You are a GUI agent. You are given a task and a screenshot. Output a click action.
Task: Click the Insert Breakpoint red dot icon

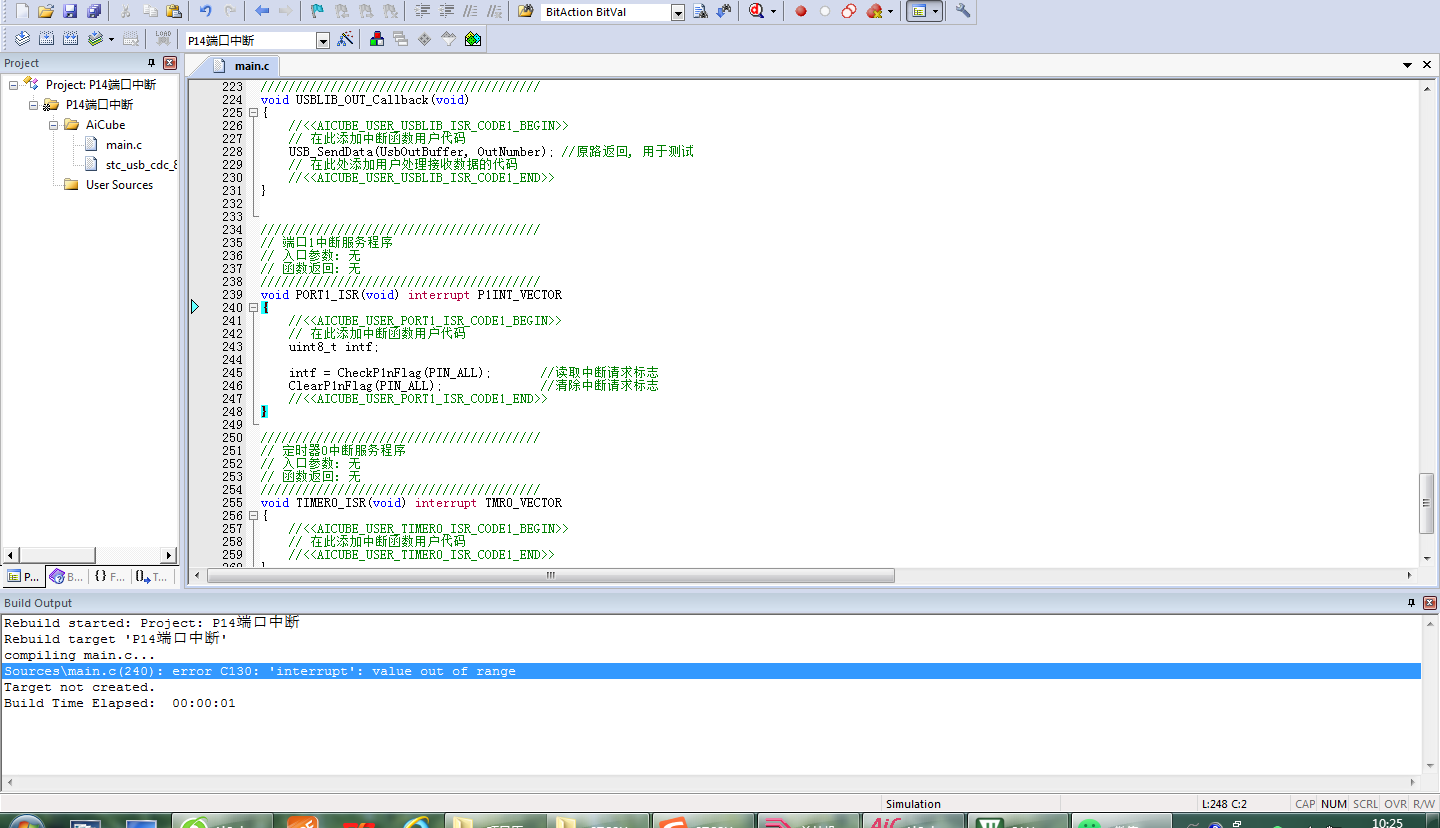pos(800,12)
